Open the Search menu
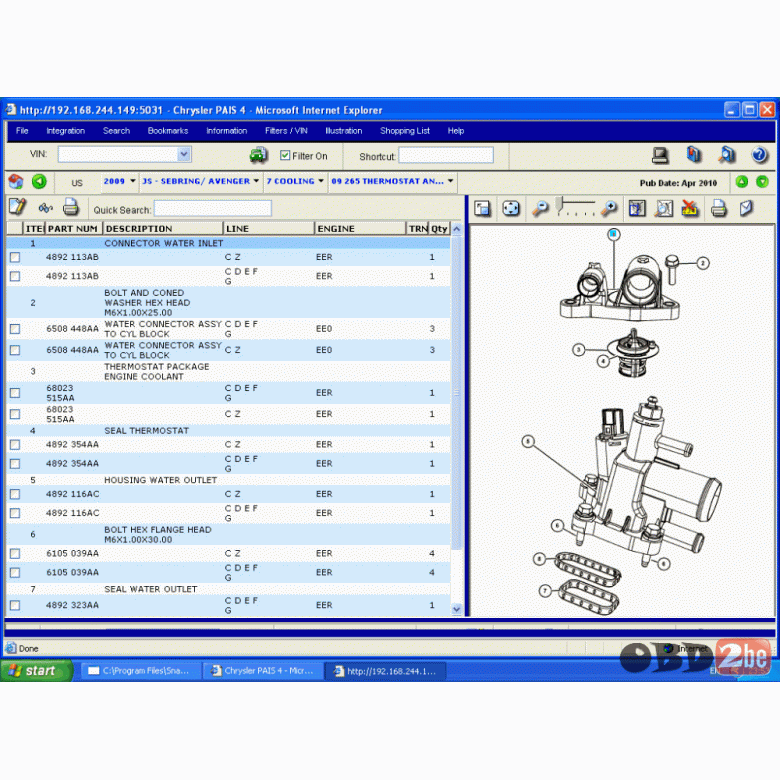Viewport: 780px width, 780px height. (x=116, y=131)
